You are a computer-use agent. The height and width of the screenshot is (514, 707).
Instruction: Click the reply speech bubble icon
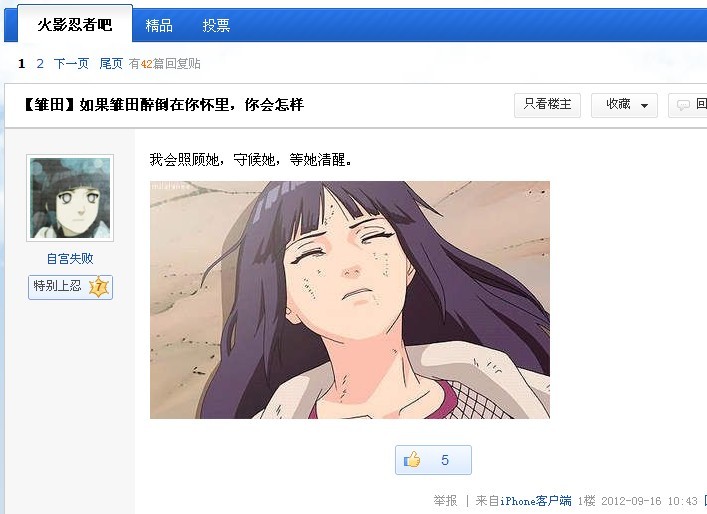(683, 105)
